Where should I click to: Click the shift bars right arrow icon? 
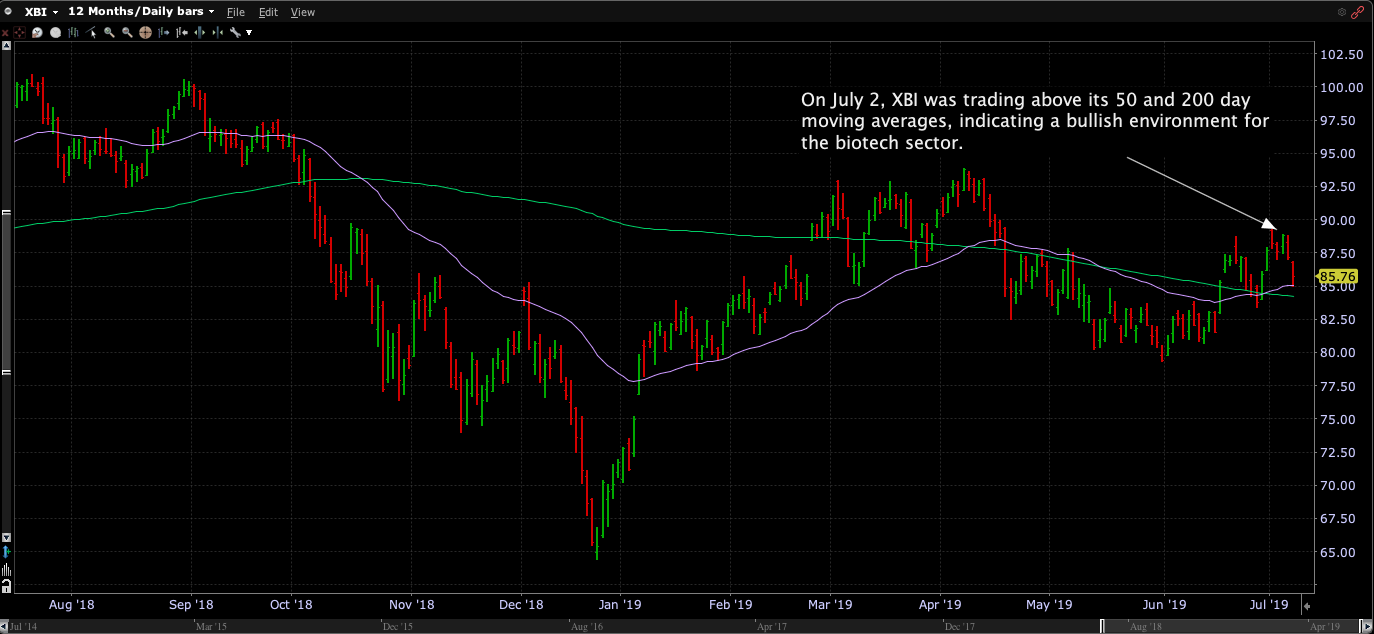(164, 32)
